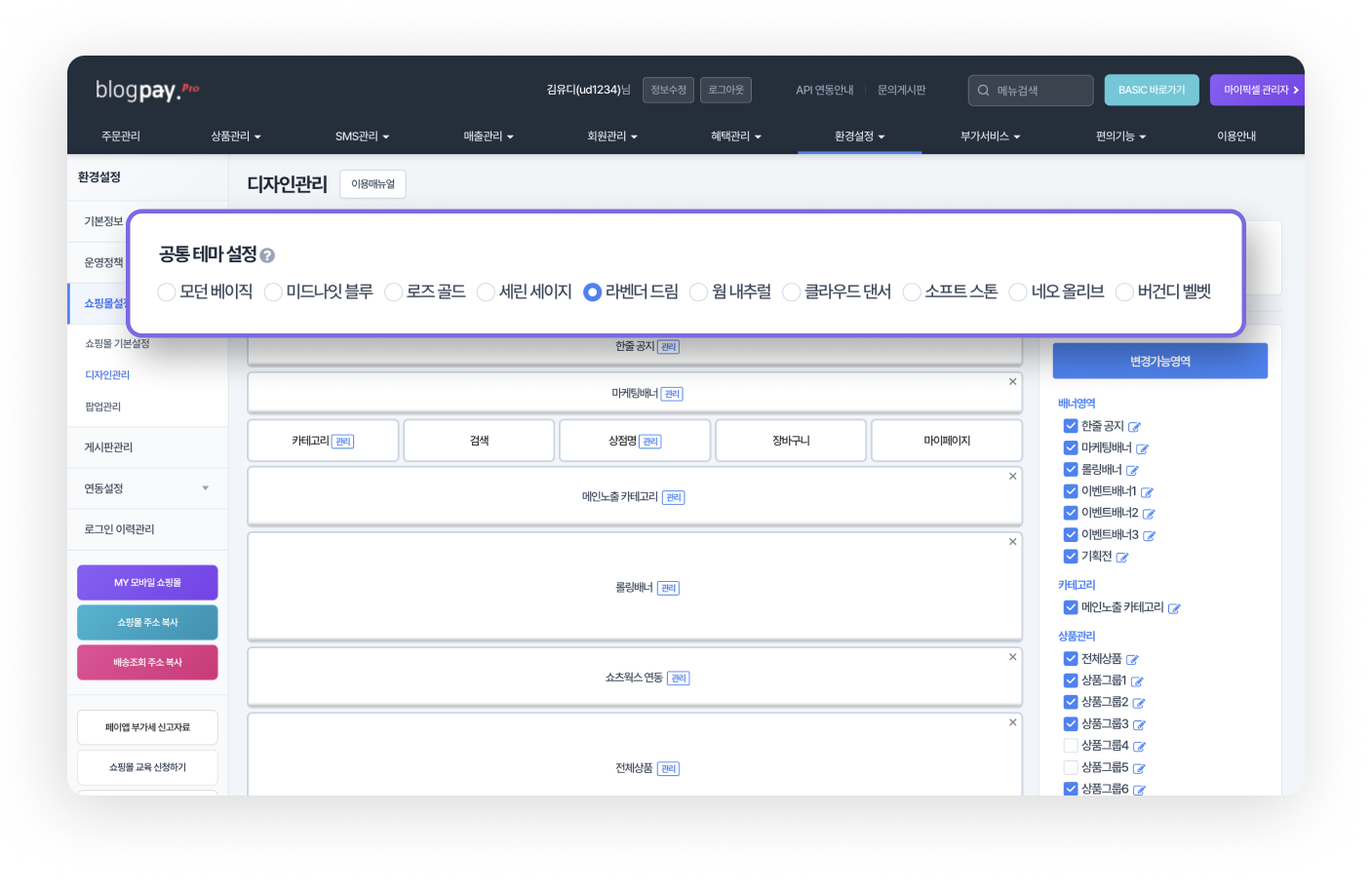Open the edit icon next to 상품그룹5
The height and width of the screenshot is (892, 1372).
[1139, 769]
